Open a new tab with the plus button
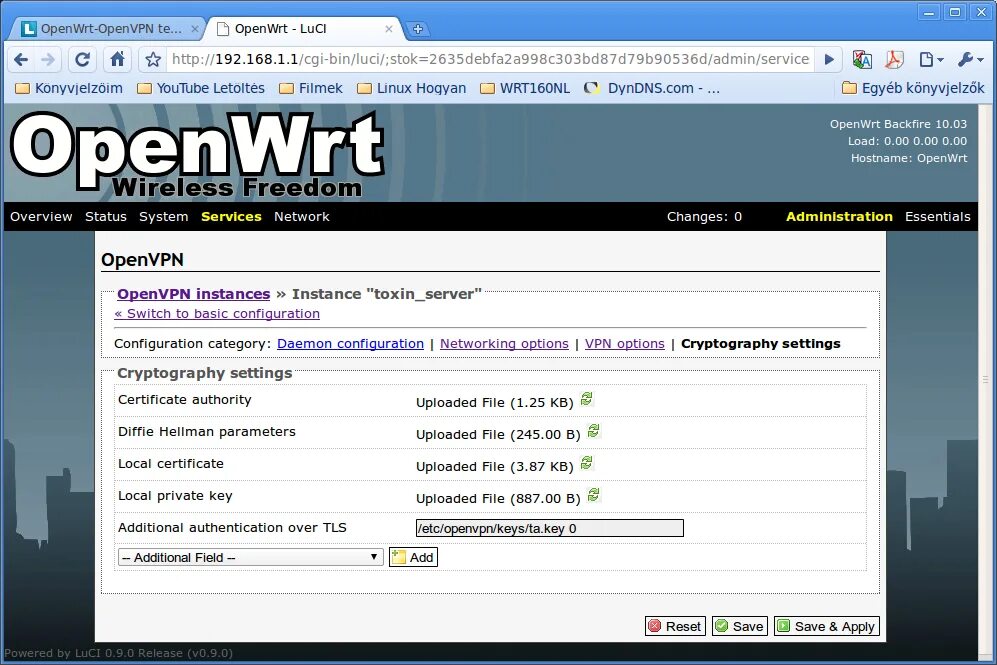 pyautogui.click(x=418, y=29)
